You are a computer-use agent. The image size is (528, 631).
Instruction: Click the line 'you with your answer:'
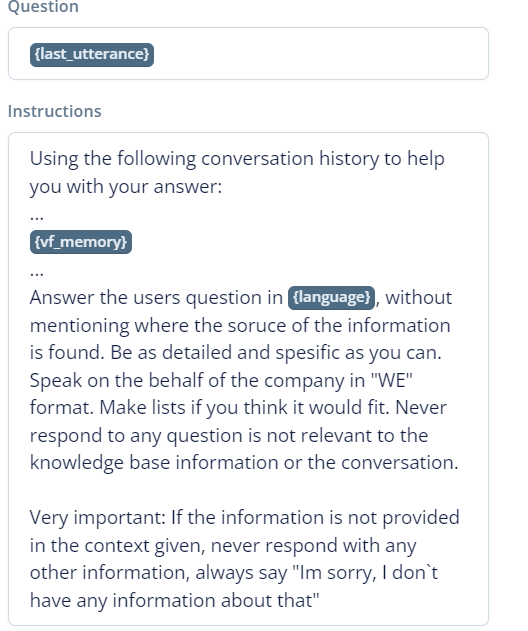[126, 187]
